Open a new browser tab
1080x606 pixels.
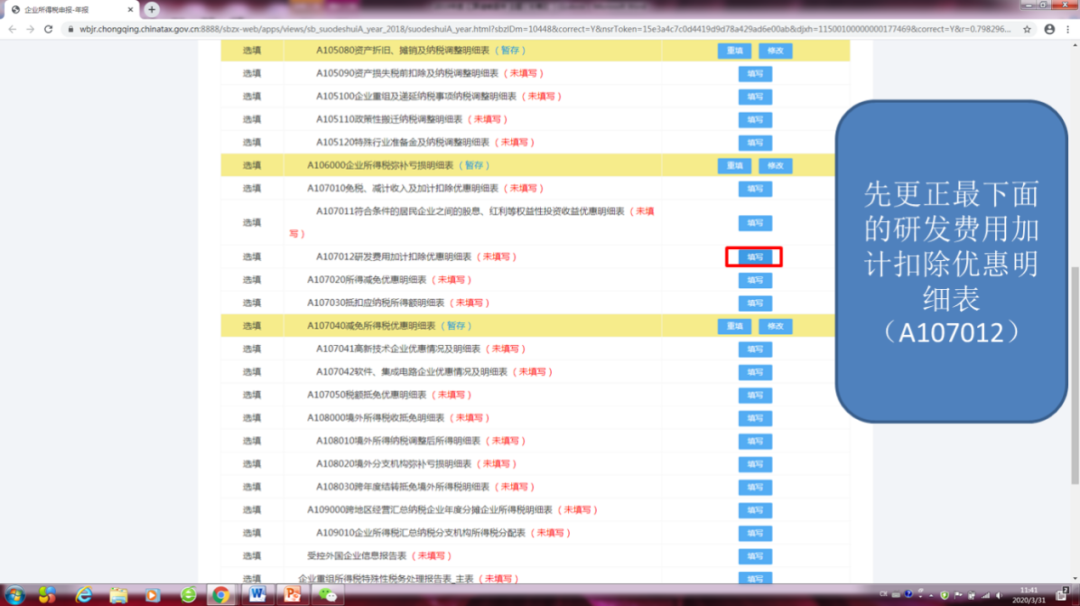[x=152, y=9]
